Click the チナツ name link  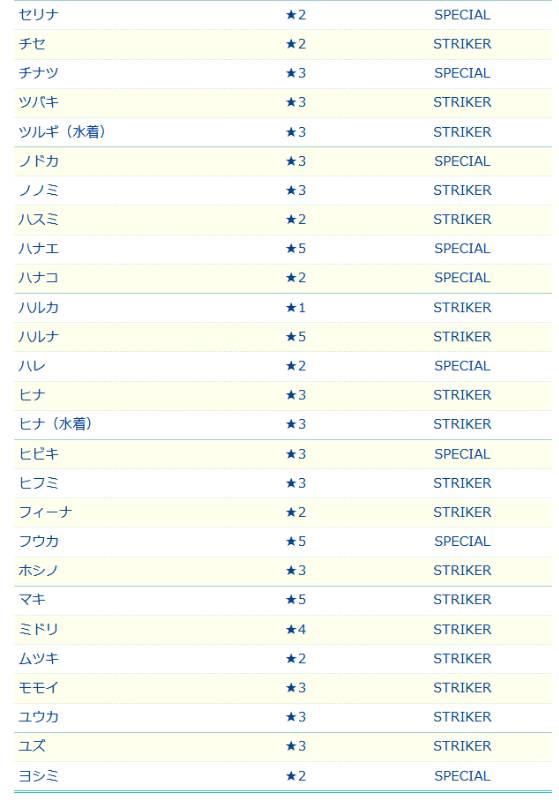click(x=38, y=73)
